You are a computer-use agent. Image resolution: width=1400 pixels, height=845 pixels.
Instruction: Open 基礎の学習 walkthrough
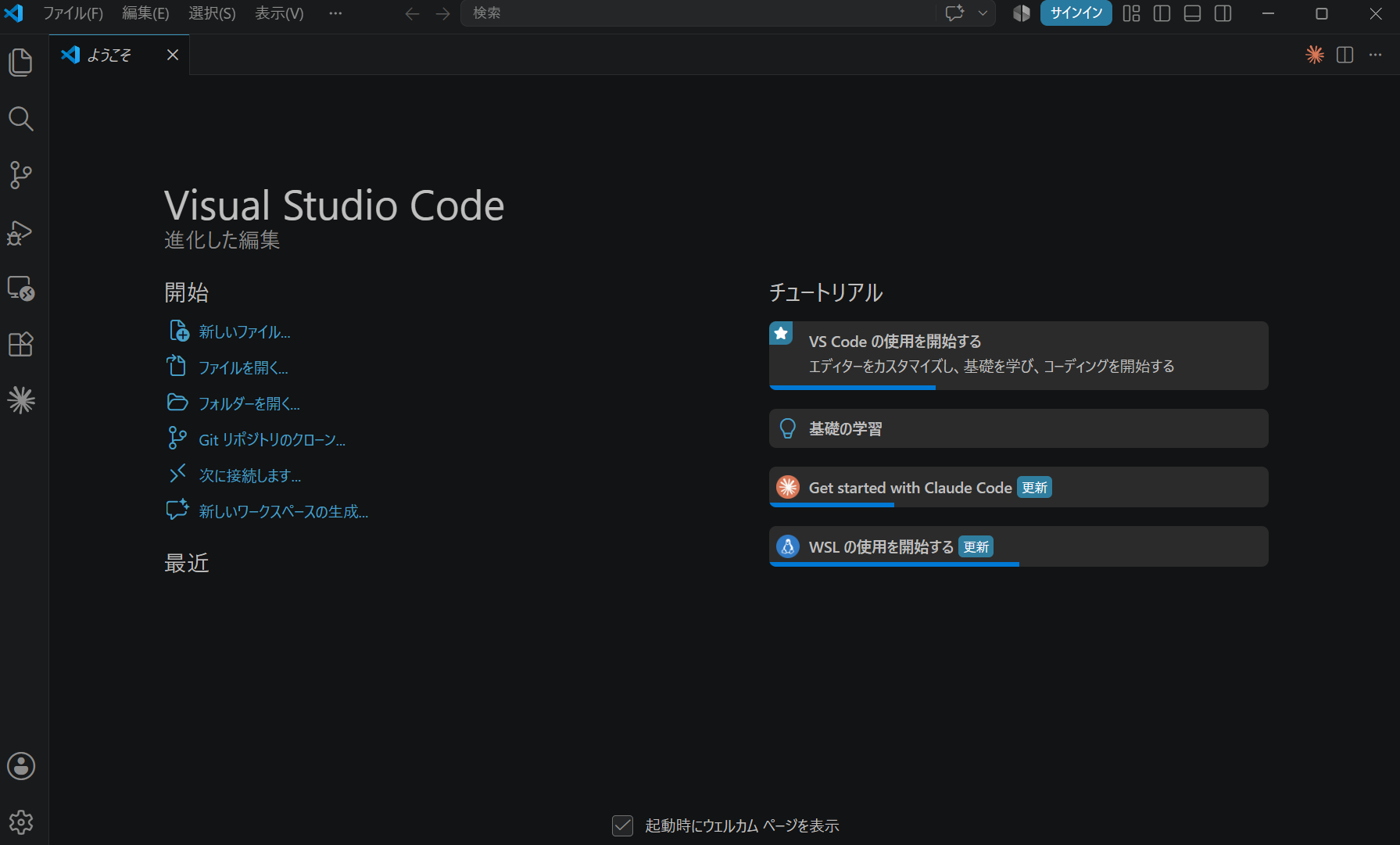point(1019,428)
